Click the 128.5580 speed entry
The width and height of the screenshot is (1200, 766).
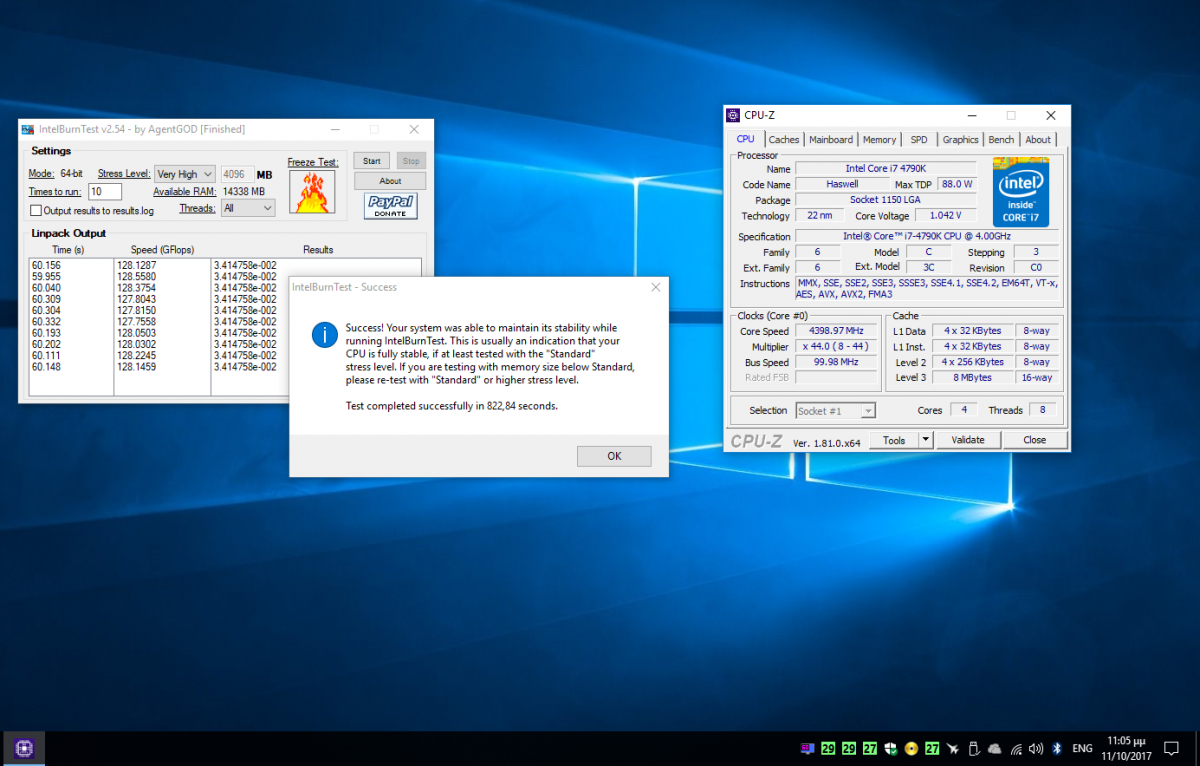pyautogui.click(x=137, y=277)
